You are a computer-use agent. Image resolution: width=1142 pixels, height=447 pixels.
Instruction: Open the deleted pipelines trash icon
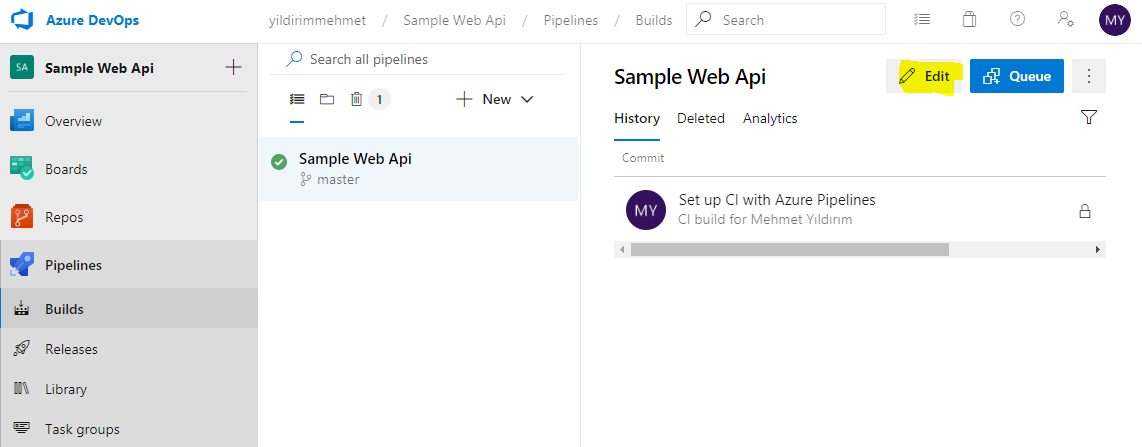[357, 99]
